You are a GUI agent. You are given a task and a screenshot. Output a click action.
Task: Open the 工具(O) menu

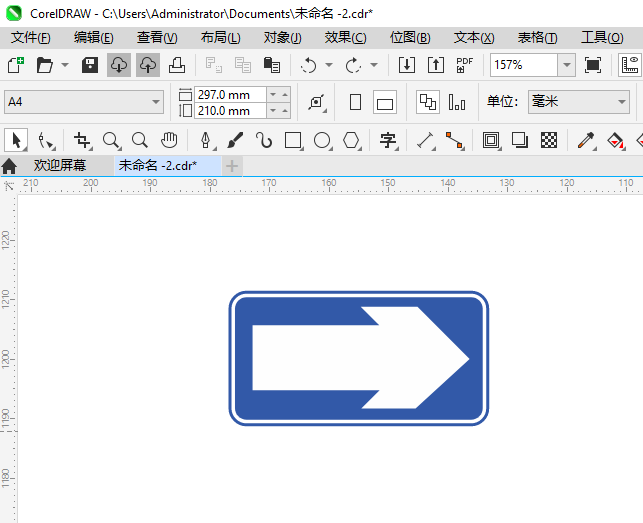pos(602,38)
